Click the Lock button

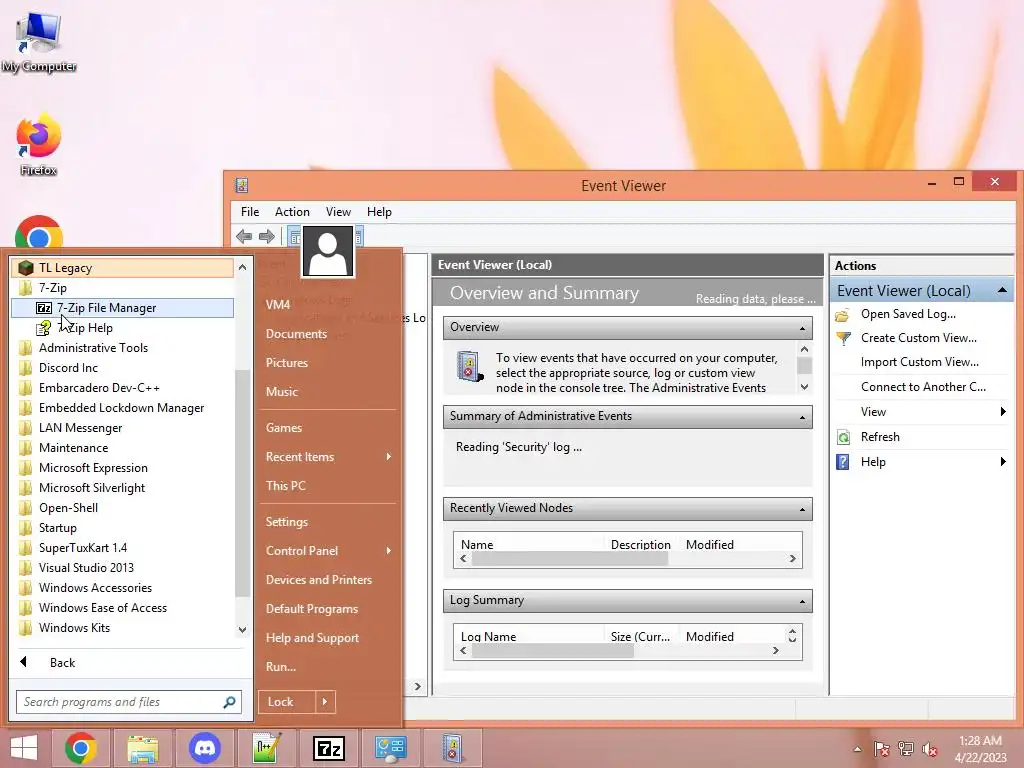pyautogui.click(x=286, y=702)
